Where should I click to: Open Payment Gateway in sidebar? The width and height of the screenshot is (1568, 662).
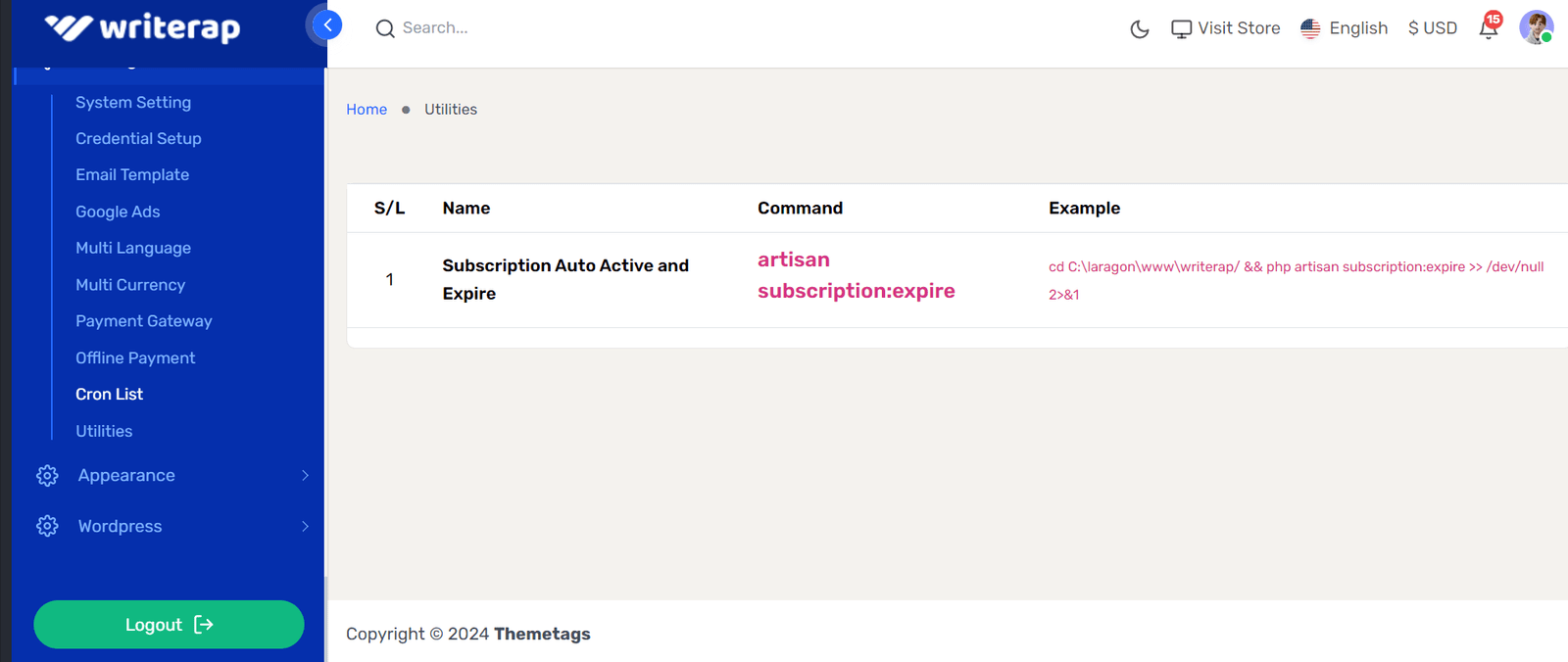pos(144,321)
